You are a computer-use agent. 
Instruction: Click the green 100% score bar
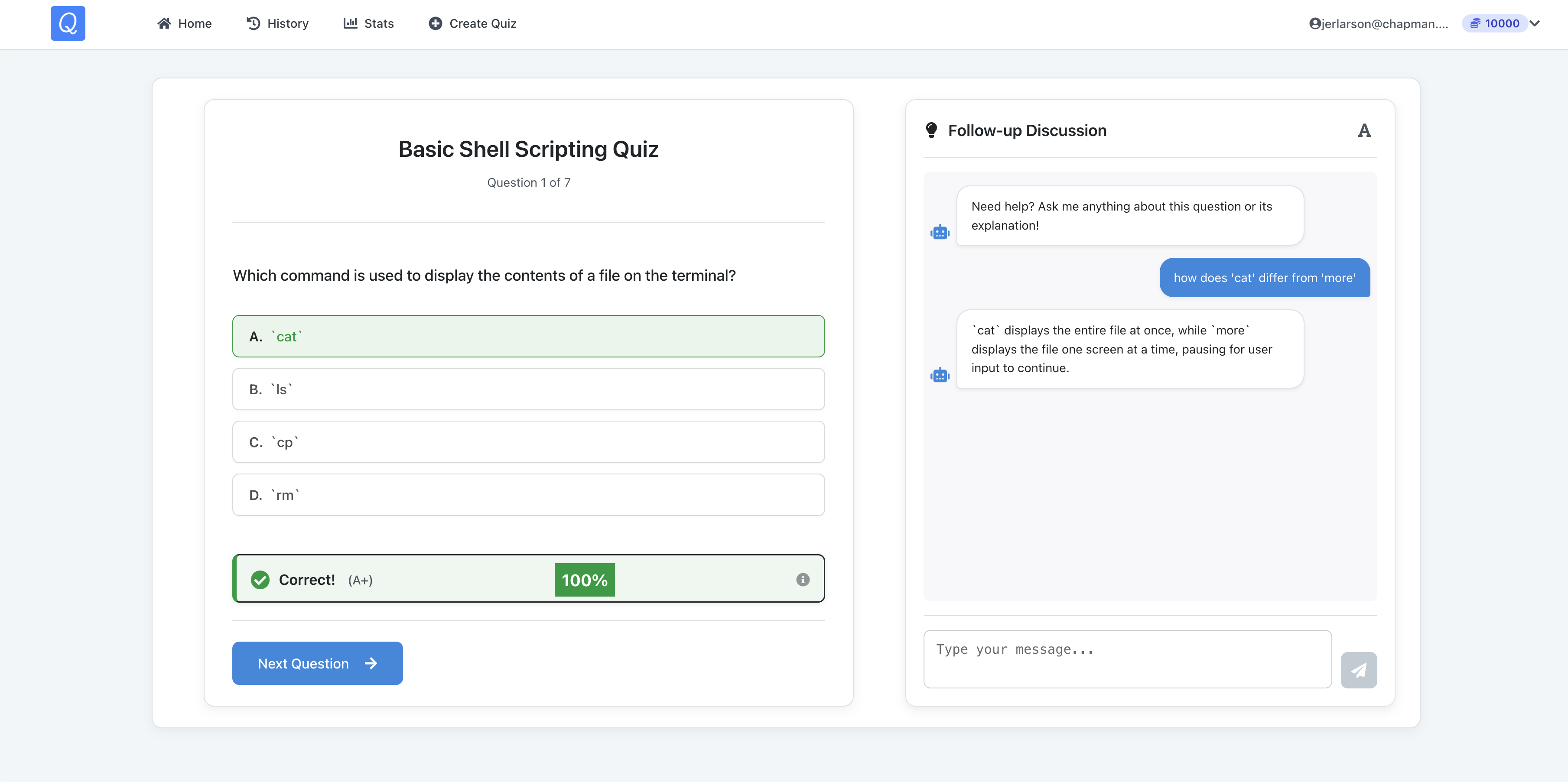click(584, 579)
